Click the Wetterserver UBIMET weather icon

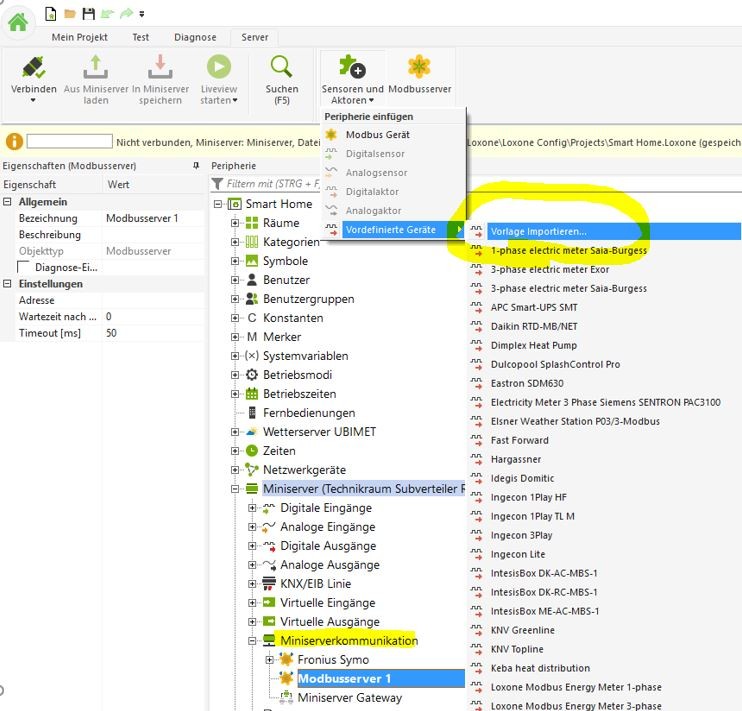coord(252,432)
